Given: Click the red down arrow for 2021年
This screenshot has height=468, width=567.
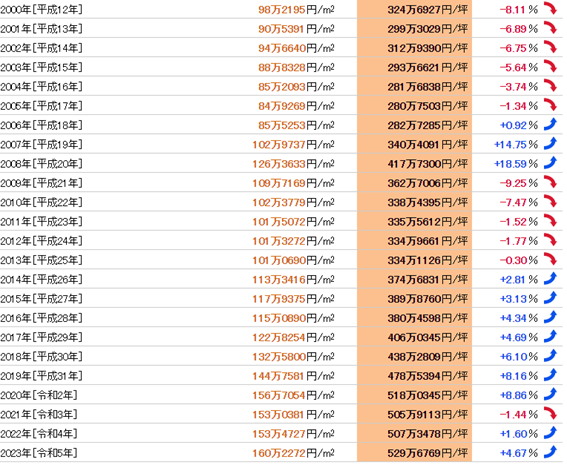Looking at the screenshot, I should click(550, 414).
